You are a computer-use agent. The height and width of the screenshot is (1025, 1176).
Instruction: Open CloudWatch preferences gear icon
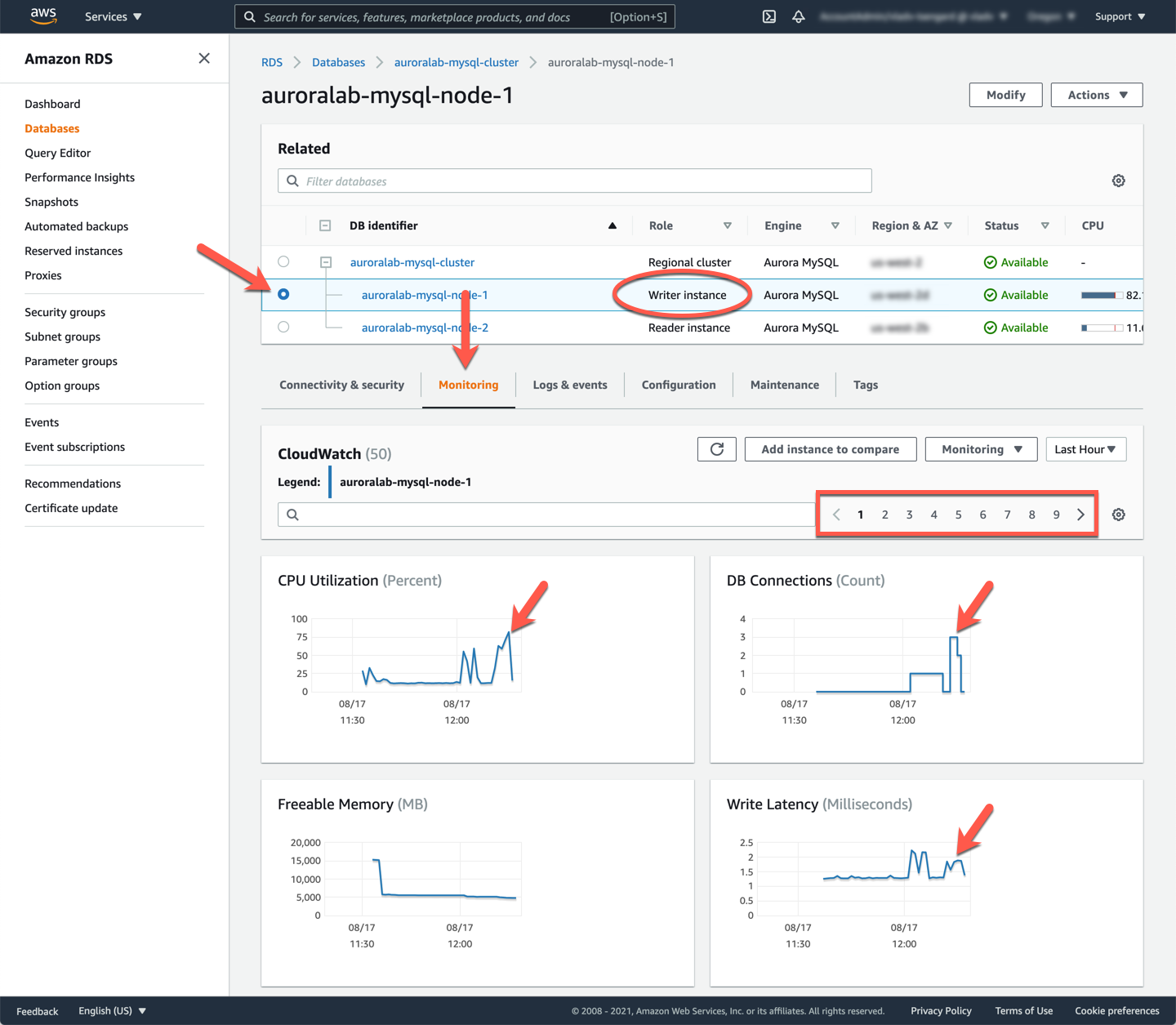[x=1118, y=515]
